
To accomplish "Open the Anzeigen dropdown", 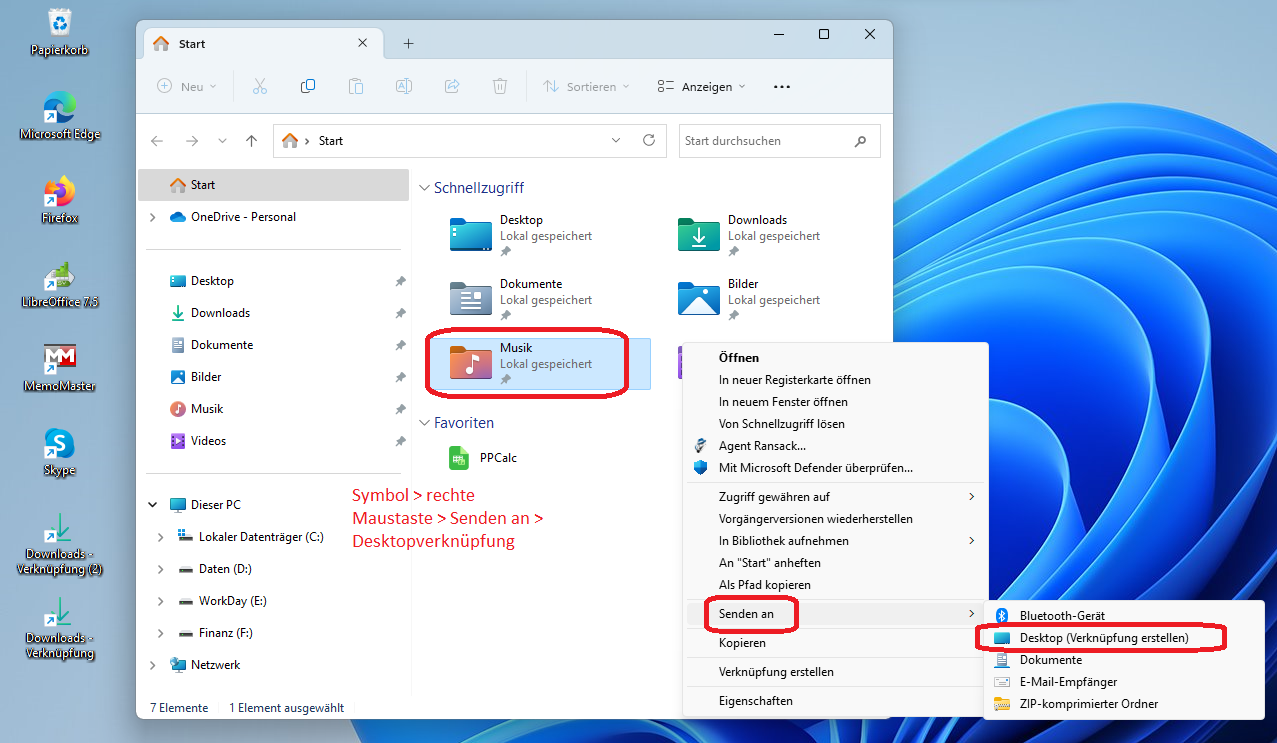I will [x=701, y=87].
